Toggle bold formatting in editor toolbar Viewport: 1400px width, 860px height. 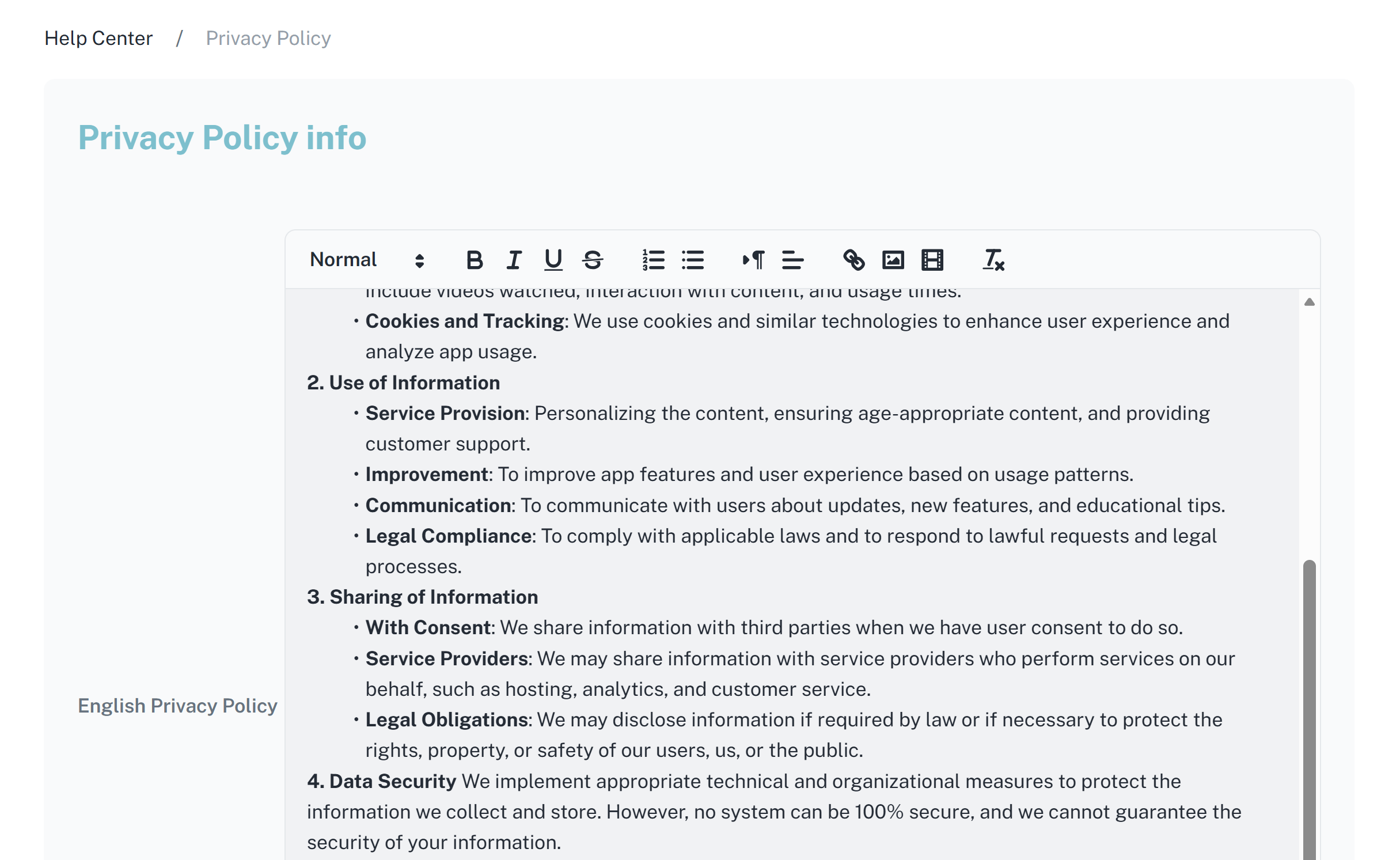(x=474, y=260)
